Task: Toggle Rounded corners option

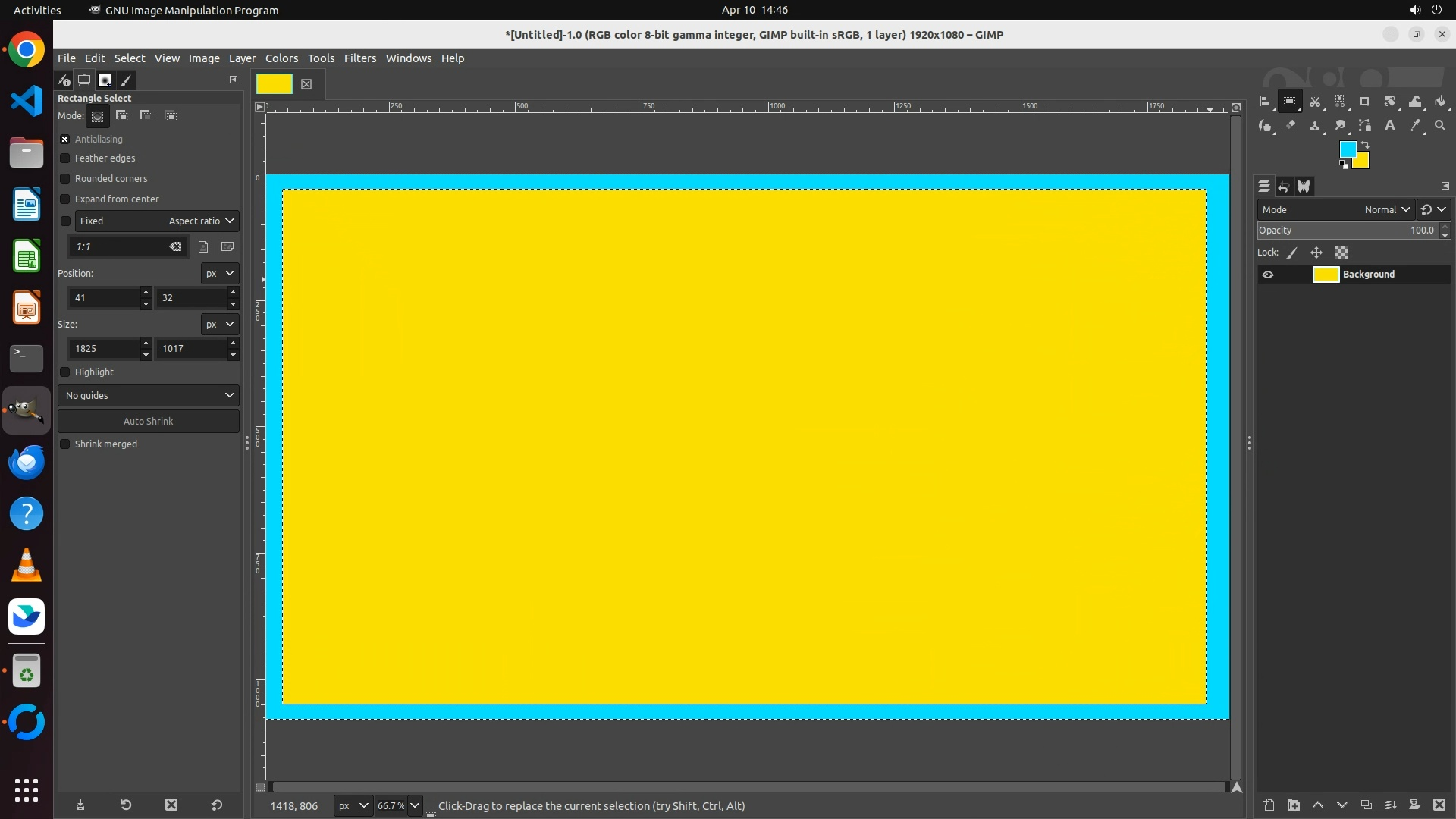Action: (65, 179)
